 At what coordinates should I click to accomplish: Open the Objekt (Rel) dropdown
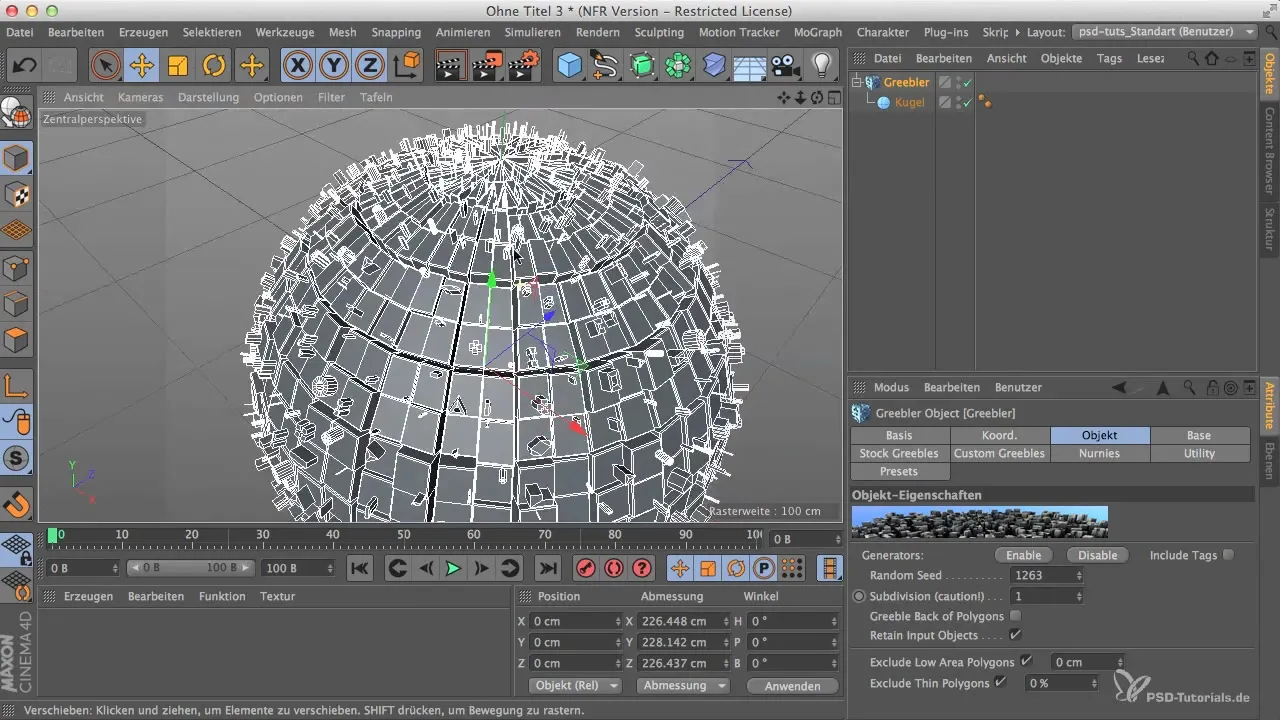[573, 686]
